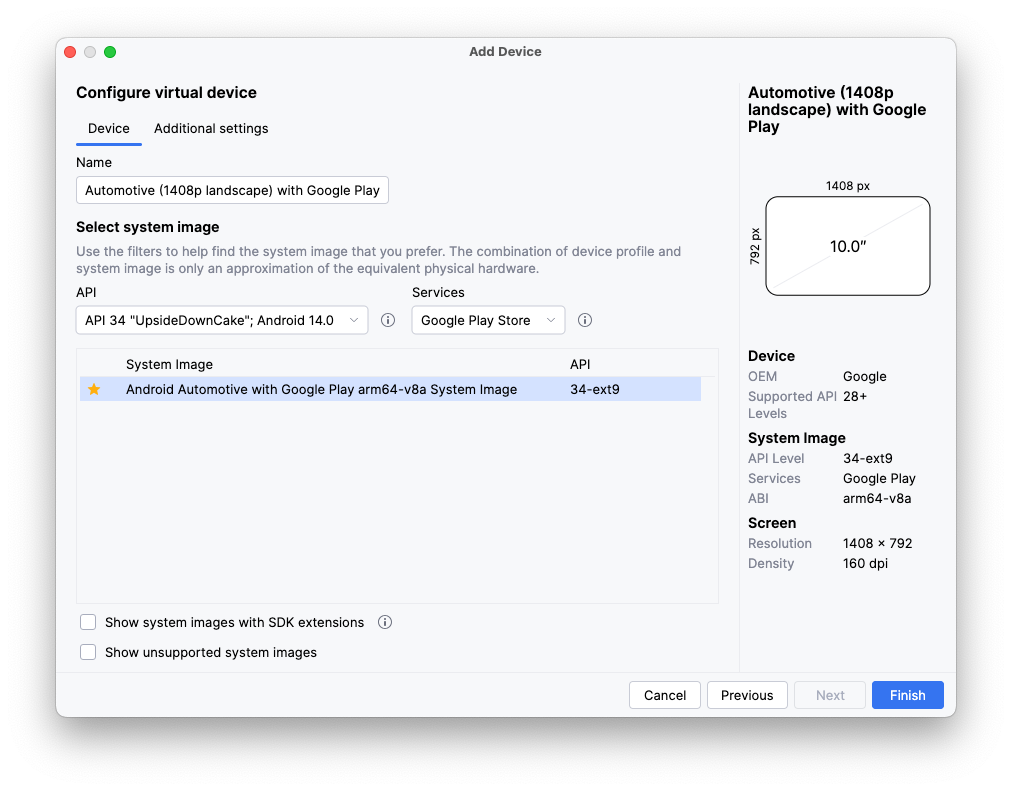Expand the Services Google Play Store dropdown
The width and height of the screenshot is (1012, 791).
click(488, 320)
